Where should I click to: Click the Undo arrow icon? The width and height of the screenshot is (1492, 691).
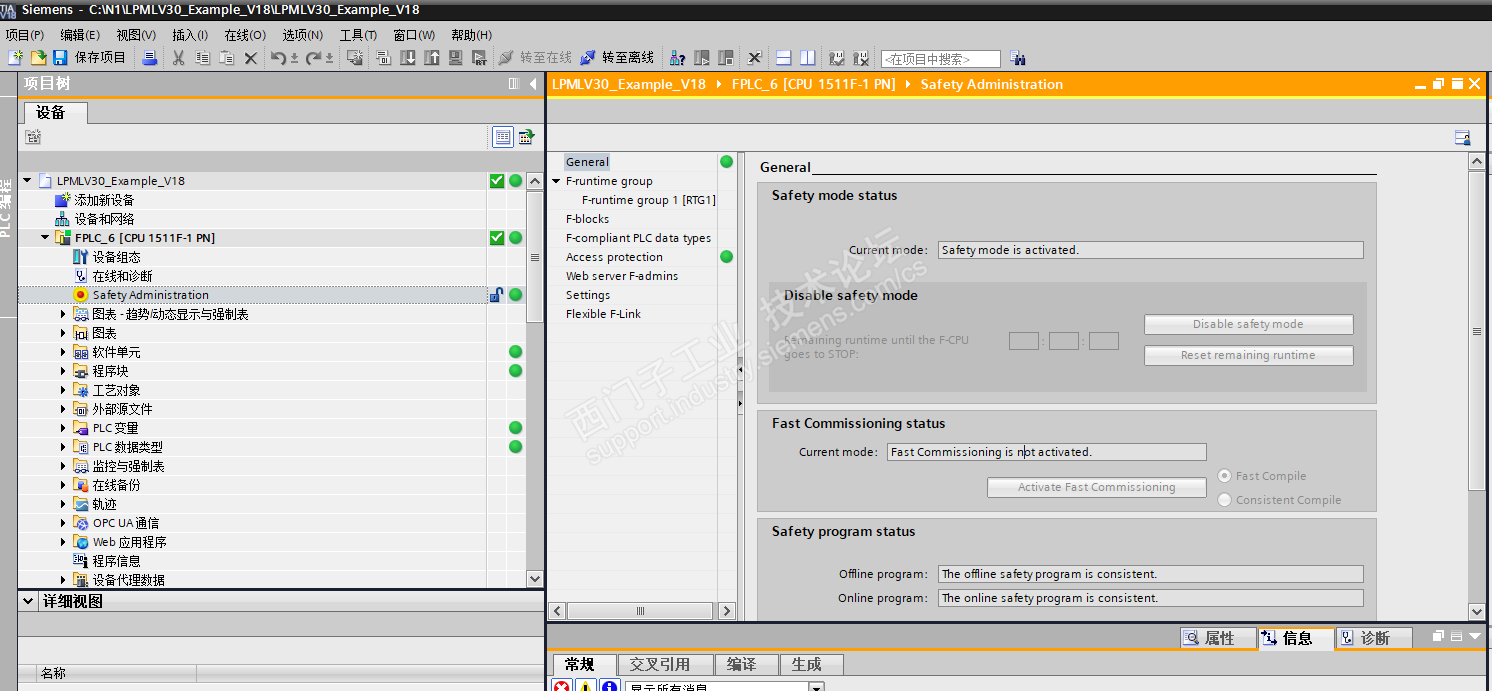point(279,58)
